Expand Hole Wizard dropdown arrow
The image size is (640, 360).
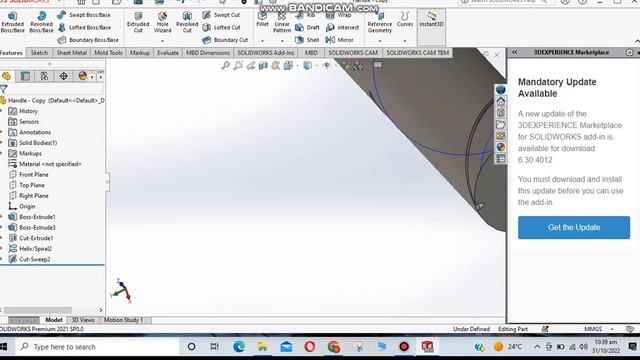tap(162, 41)
